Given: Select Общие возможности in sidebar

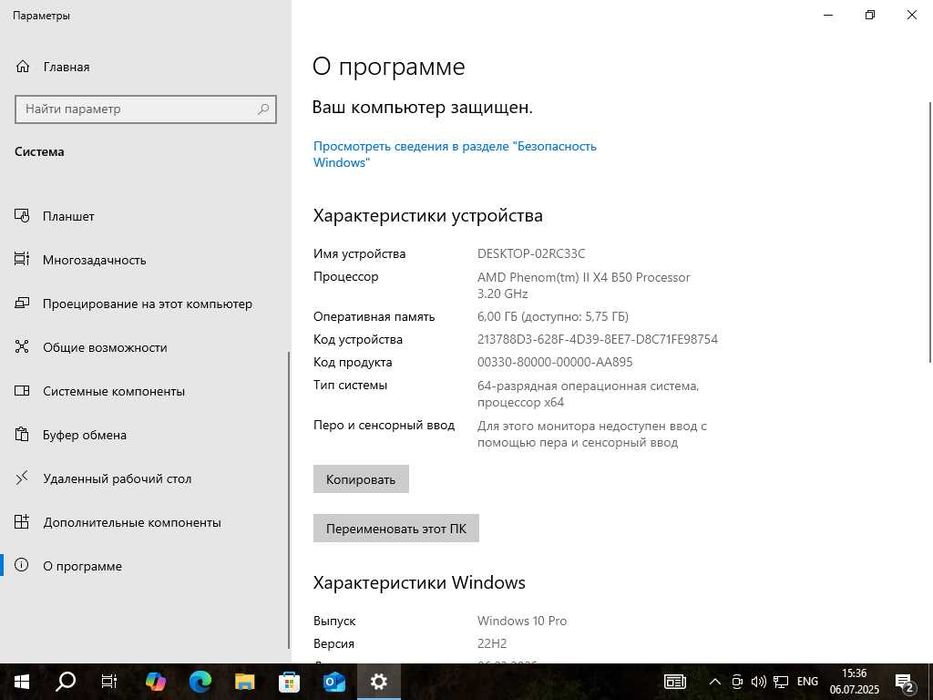Looking at the screenshot, I should pos(146,347).
